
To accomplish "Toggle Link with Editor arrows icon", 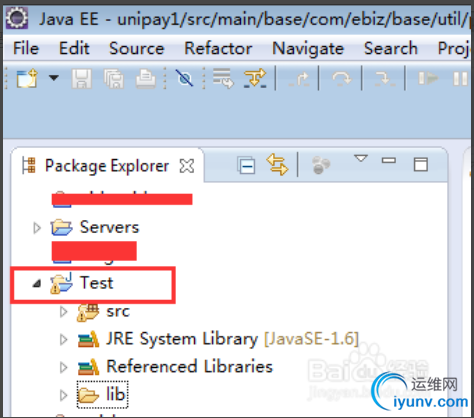I will (x=277, y=164).
